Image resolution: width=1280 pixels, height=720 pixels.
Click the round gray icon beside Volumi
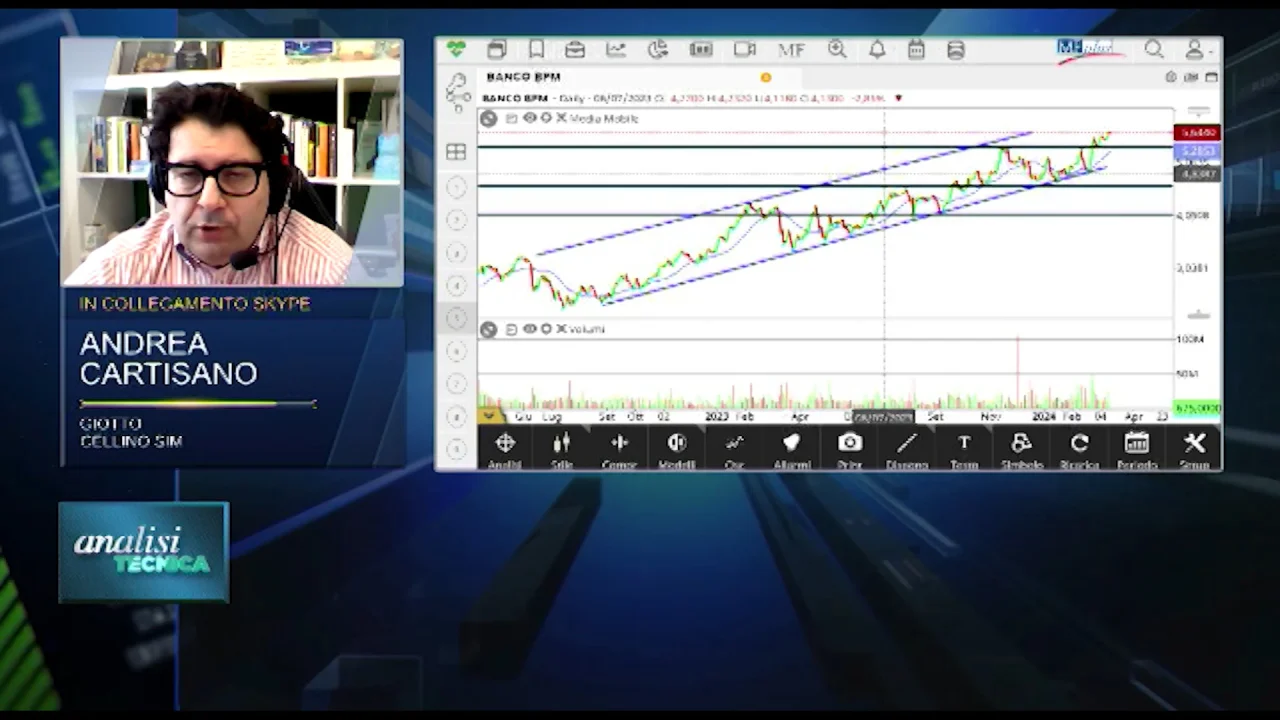click(488, 329)
